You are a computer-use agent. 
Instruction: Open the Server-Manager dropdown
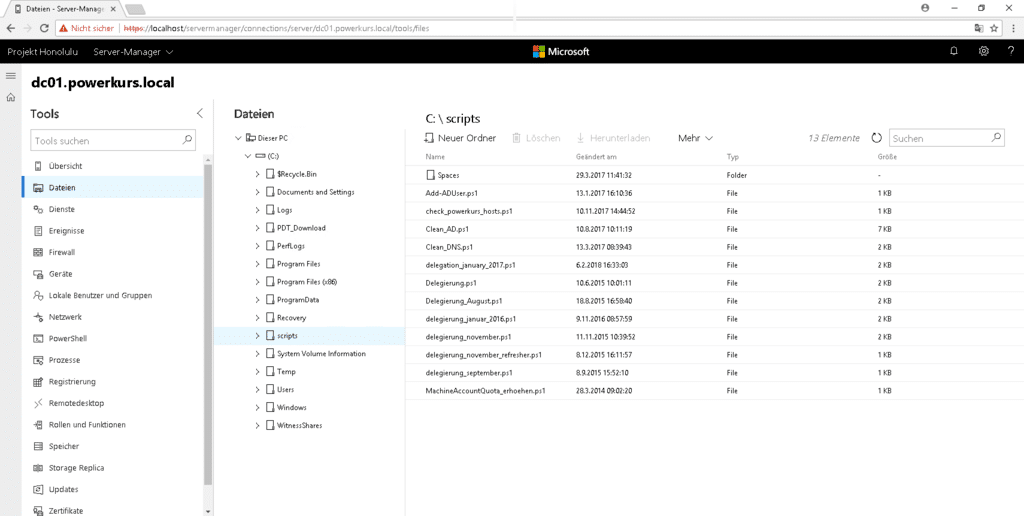[x=133, y=51]
